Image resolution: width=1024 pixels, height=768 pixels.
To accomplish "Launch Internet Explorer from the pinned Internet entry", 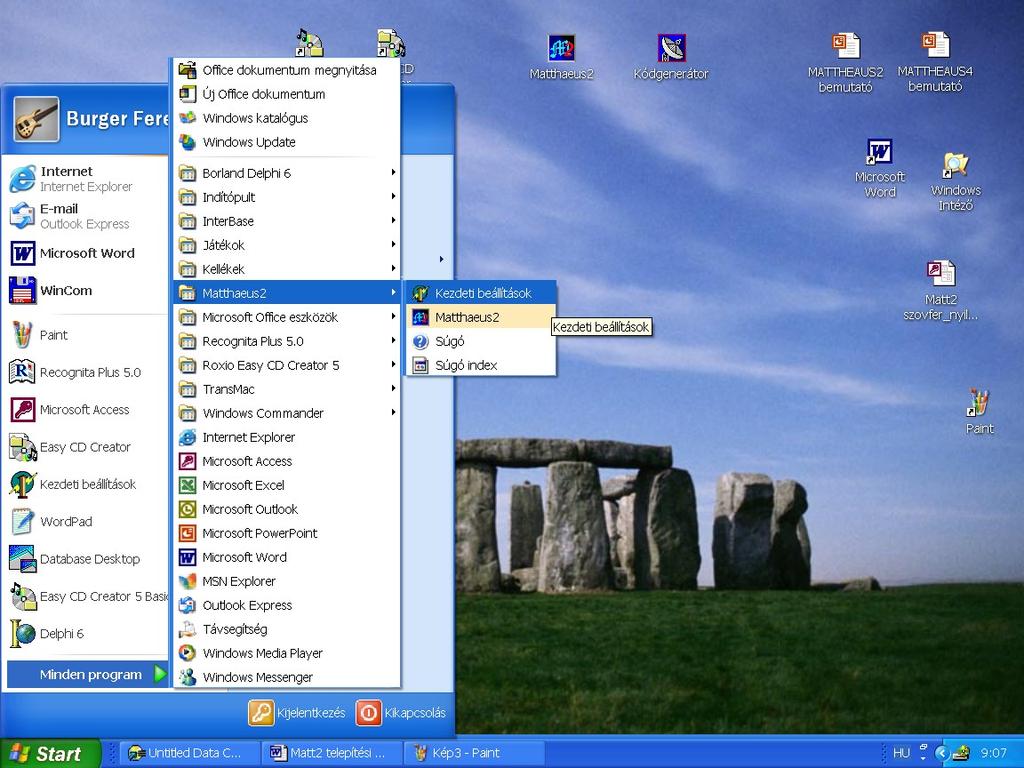I will 86,179.
